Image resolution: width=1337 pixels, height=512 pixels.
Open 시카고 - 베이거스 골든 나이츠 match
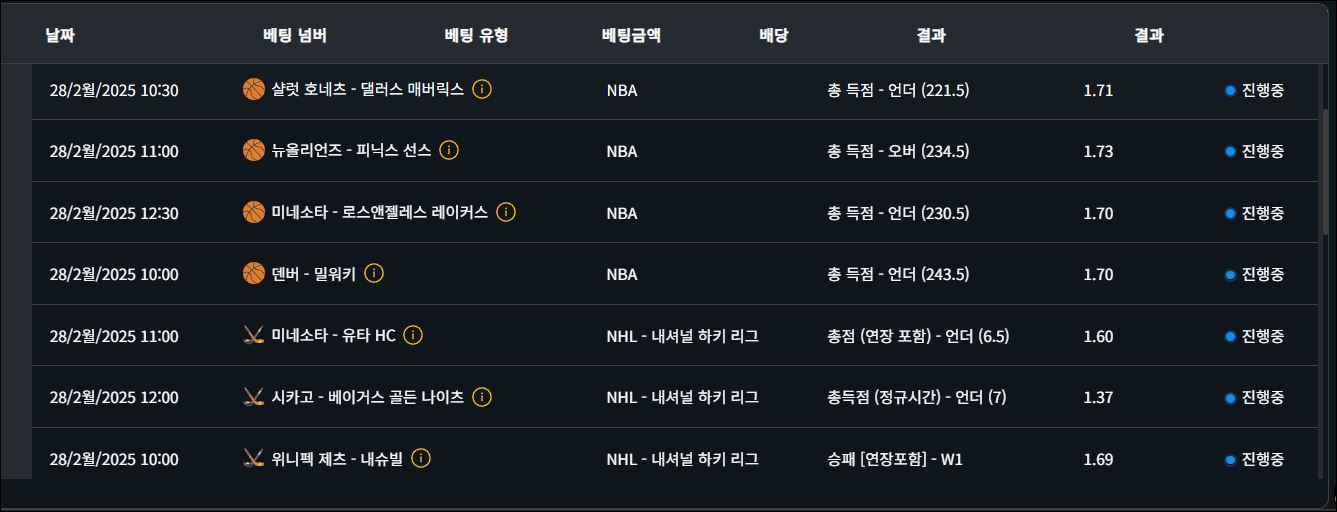367,397
